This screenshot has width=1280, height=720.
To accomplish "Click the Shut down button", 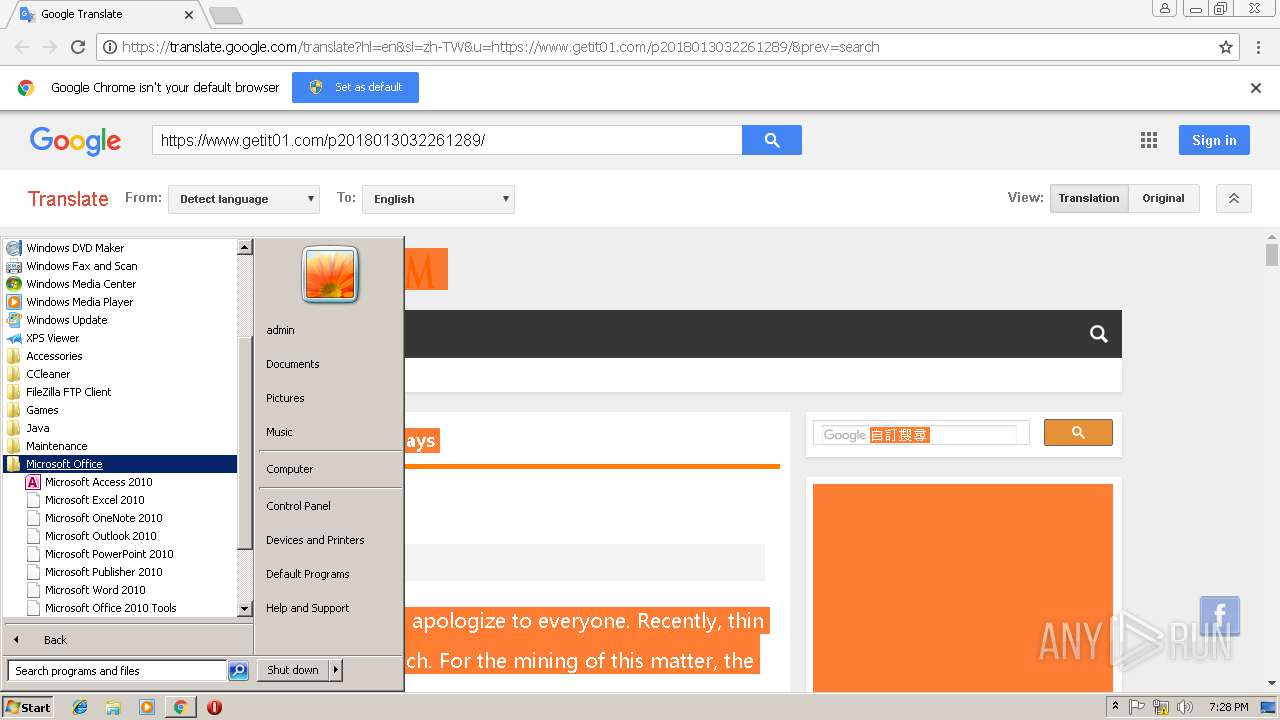I will coord(293,670).
